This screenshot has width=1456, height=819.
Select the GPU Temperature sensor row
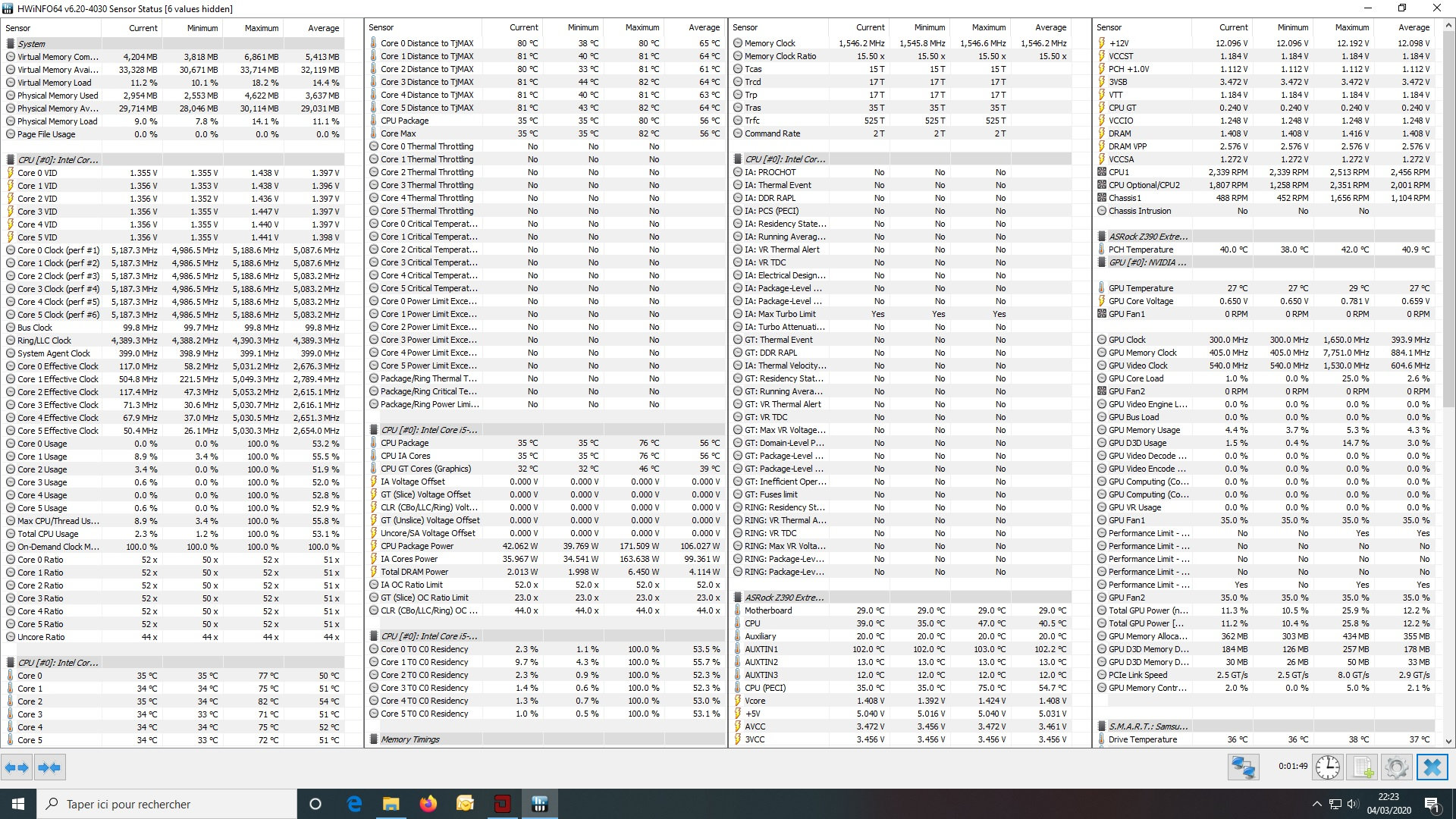1141,288
